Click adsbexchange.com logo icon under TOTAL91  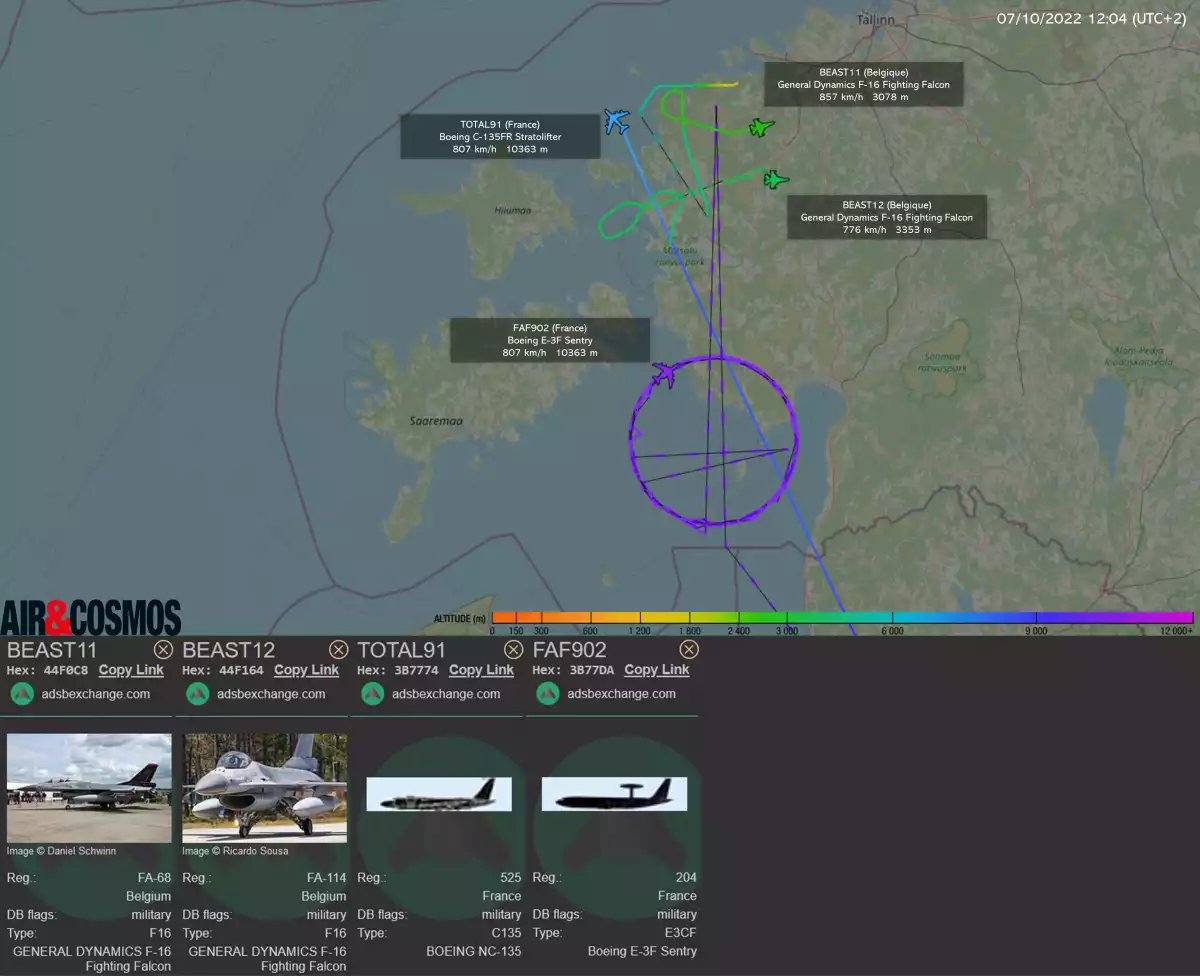[373, 693]
